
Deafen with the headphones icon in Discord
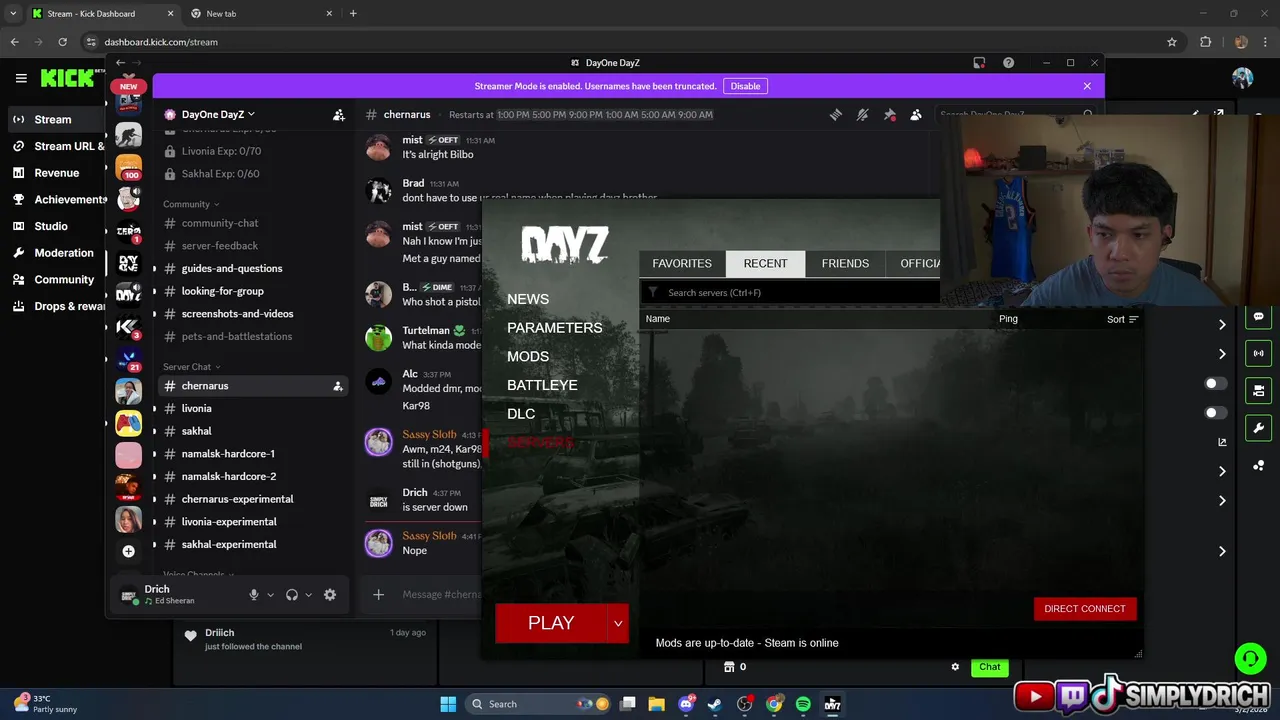tap(292, 594)
